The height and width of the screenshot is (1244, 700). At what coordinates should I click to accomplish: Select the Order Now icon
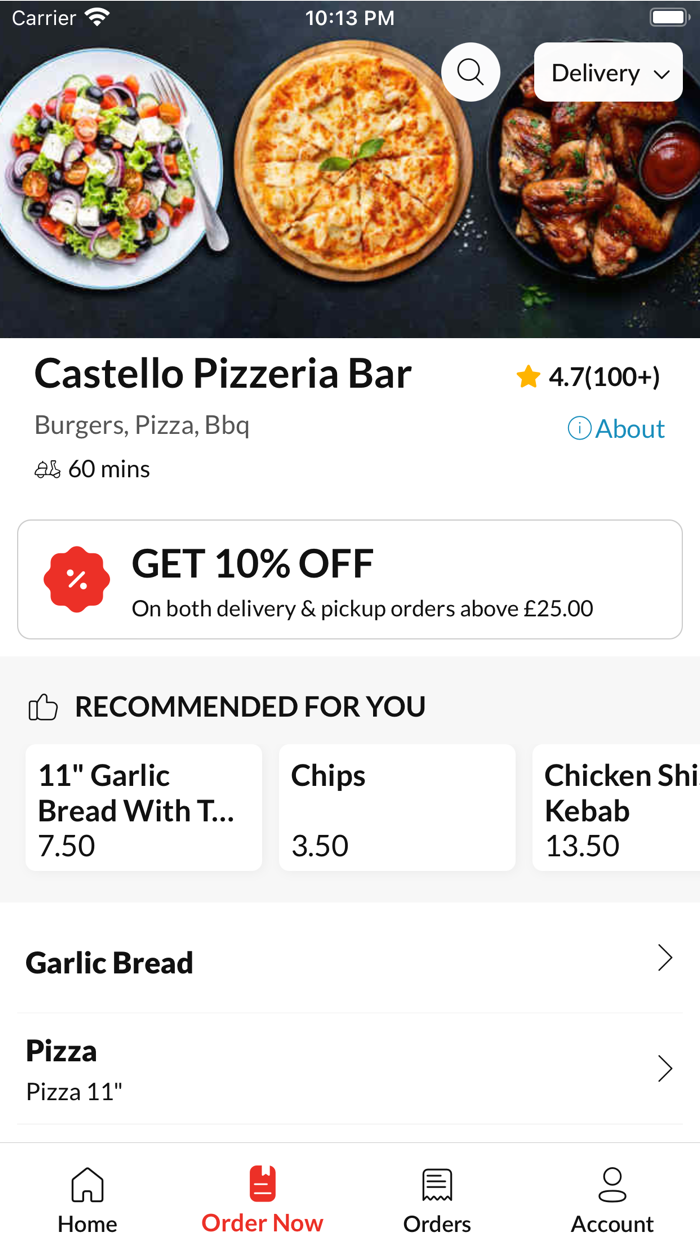pos(261,1183)
